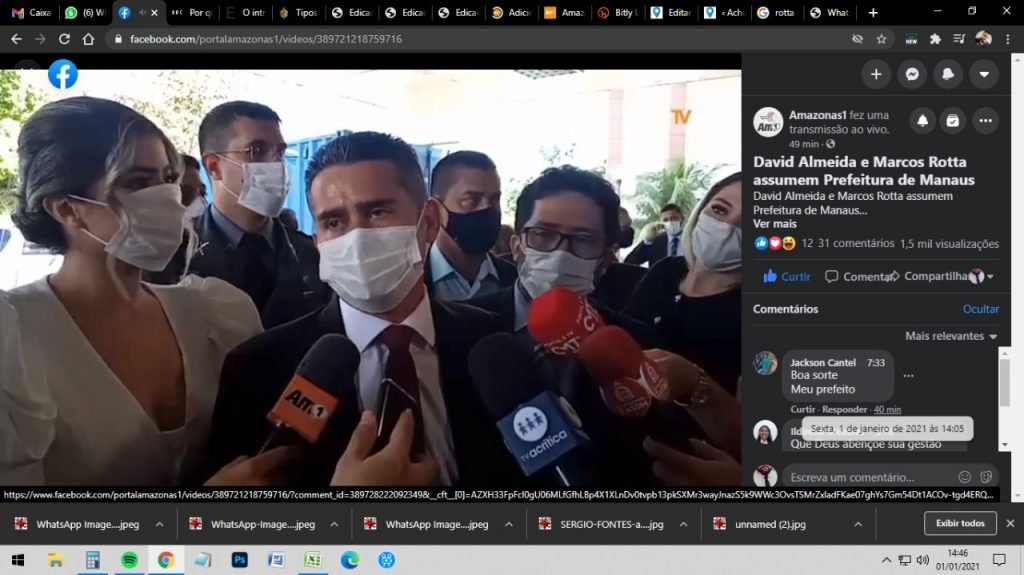Go back in Chrome

pos(16,39)
